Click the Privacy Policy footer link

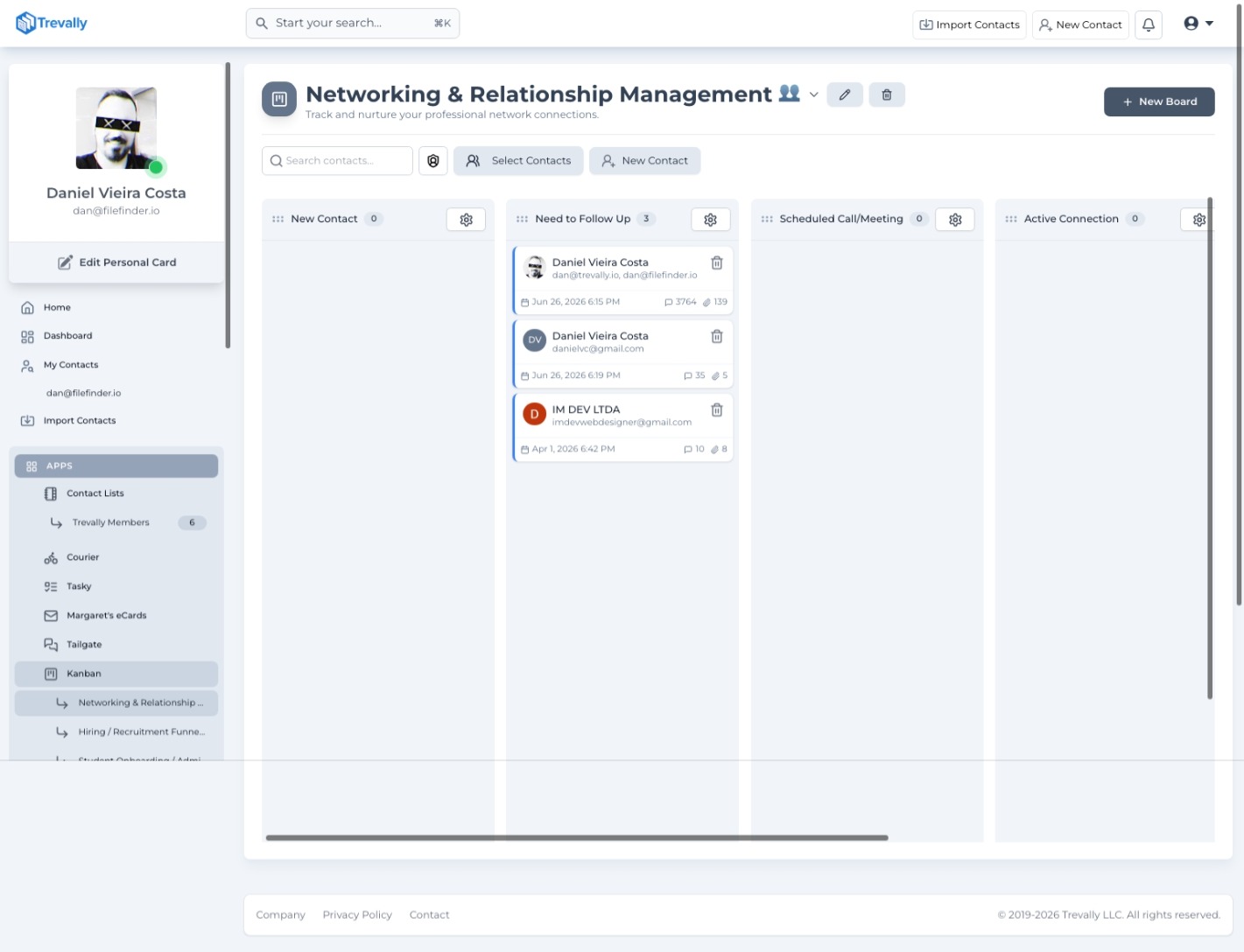(357, 915)
